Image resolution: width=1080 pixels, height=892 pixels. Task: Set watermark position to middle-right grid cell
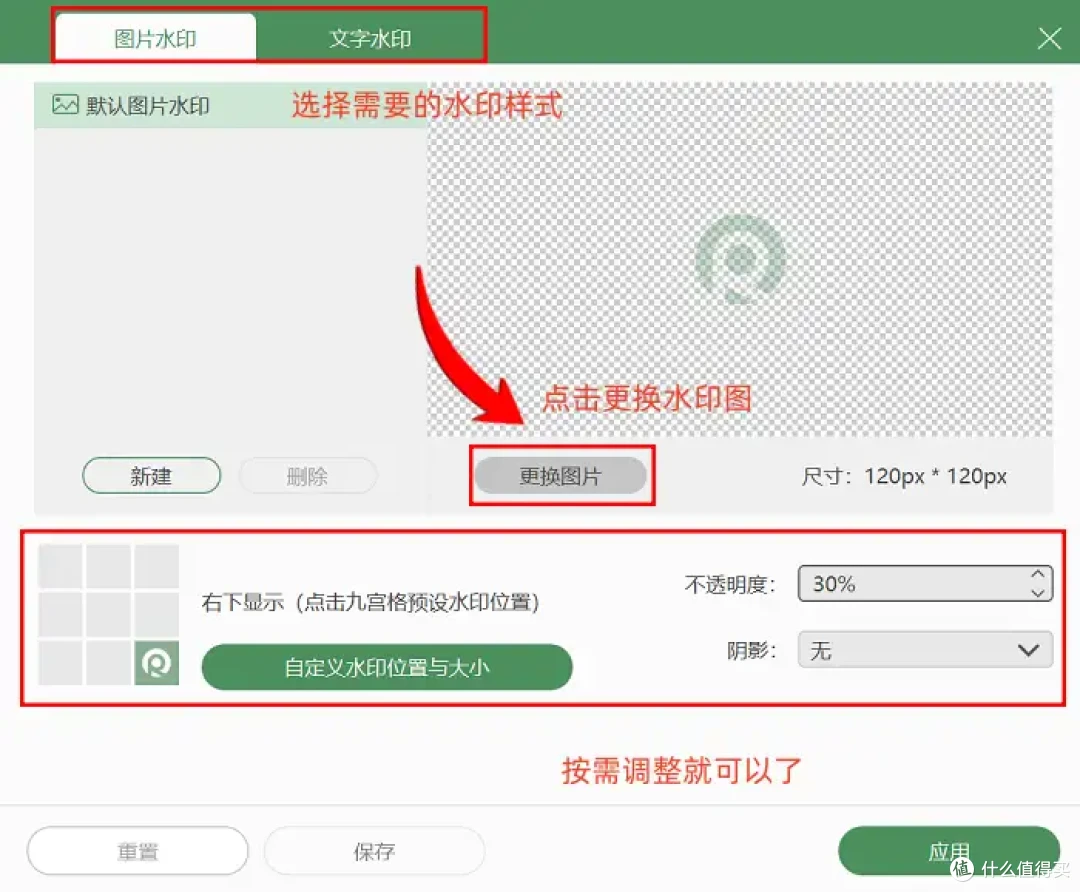(x=156, y=614)
